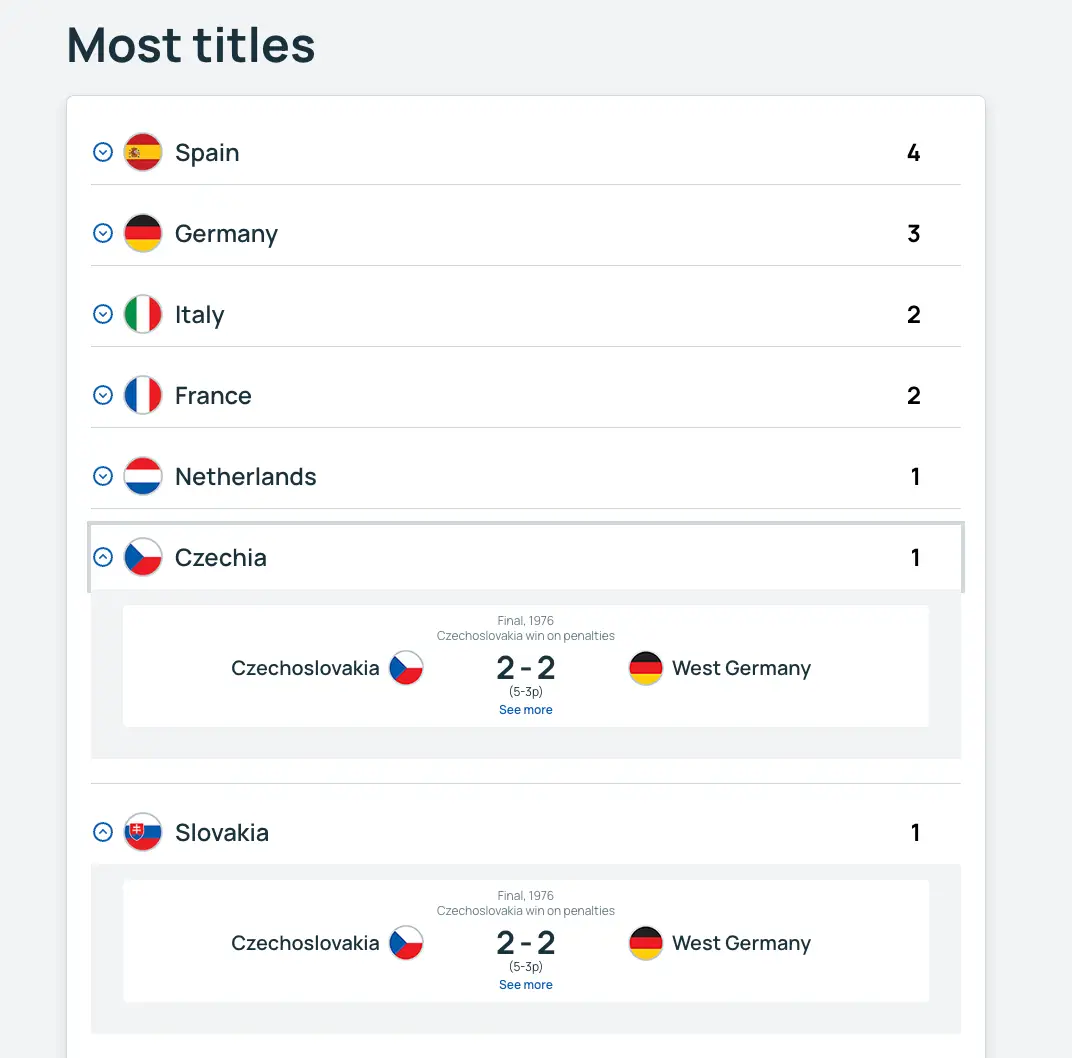Expand the Spain titles entry
Viewport: 1072px width, 1058px height.
point(102,152)
